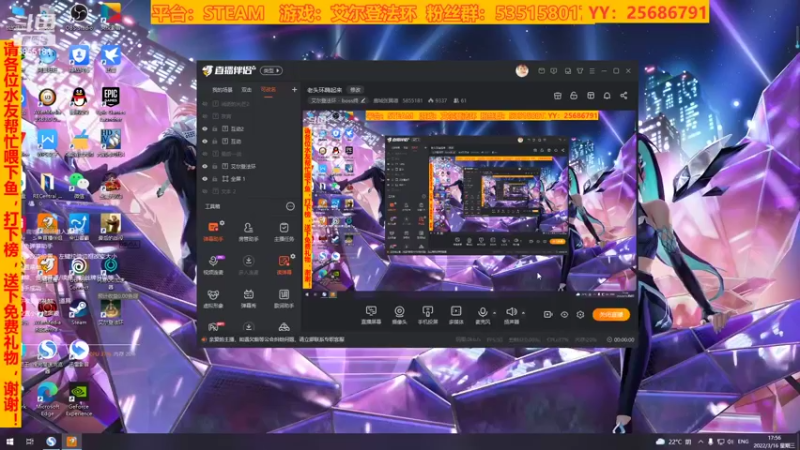Open the gear settings beside 关闭直播
Viewport: 800px width, 450px height.
(x=580, y=314)
